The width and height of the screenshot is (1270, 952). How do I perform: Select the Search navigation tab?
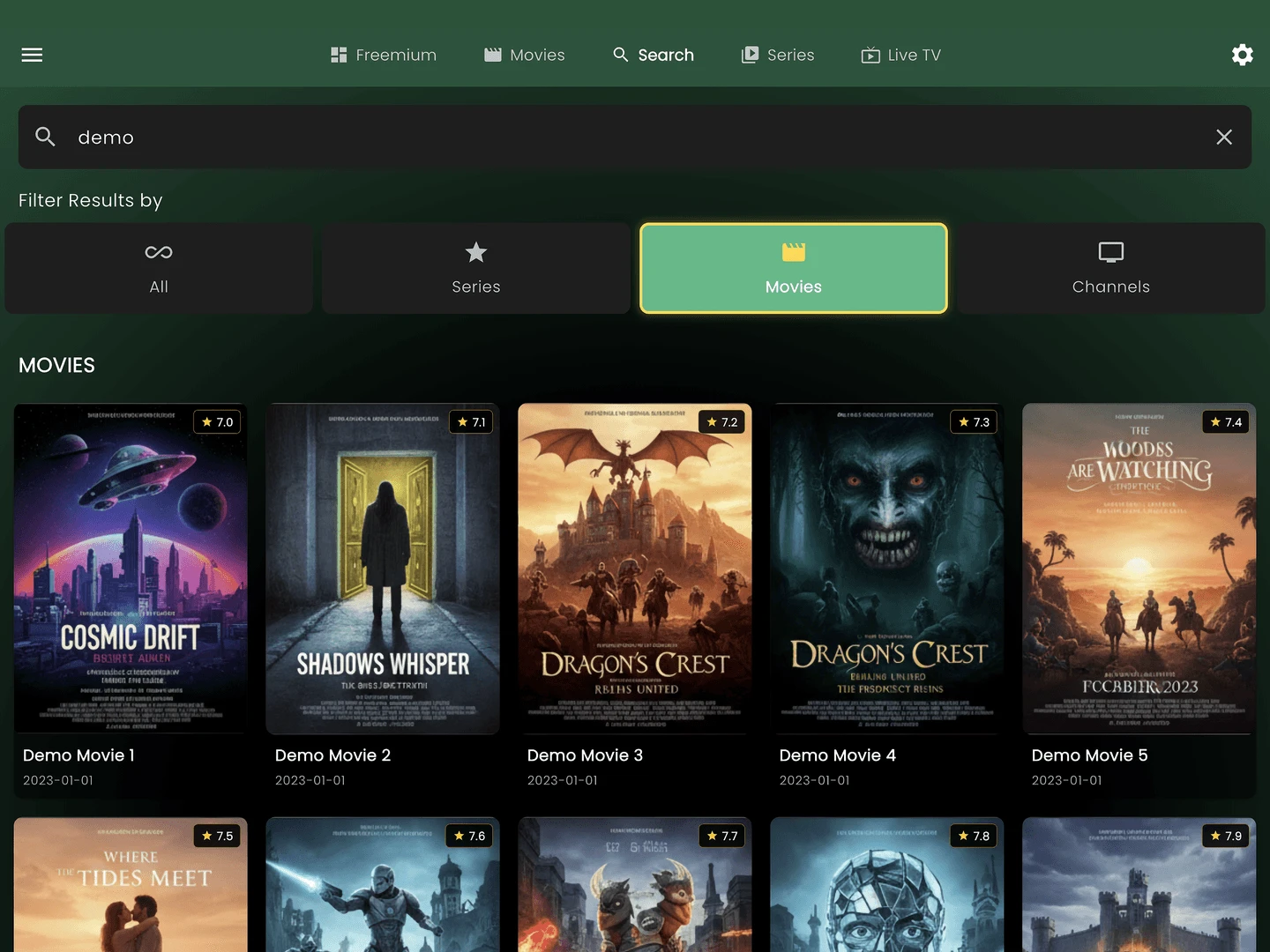pos(654,55)
